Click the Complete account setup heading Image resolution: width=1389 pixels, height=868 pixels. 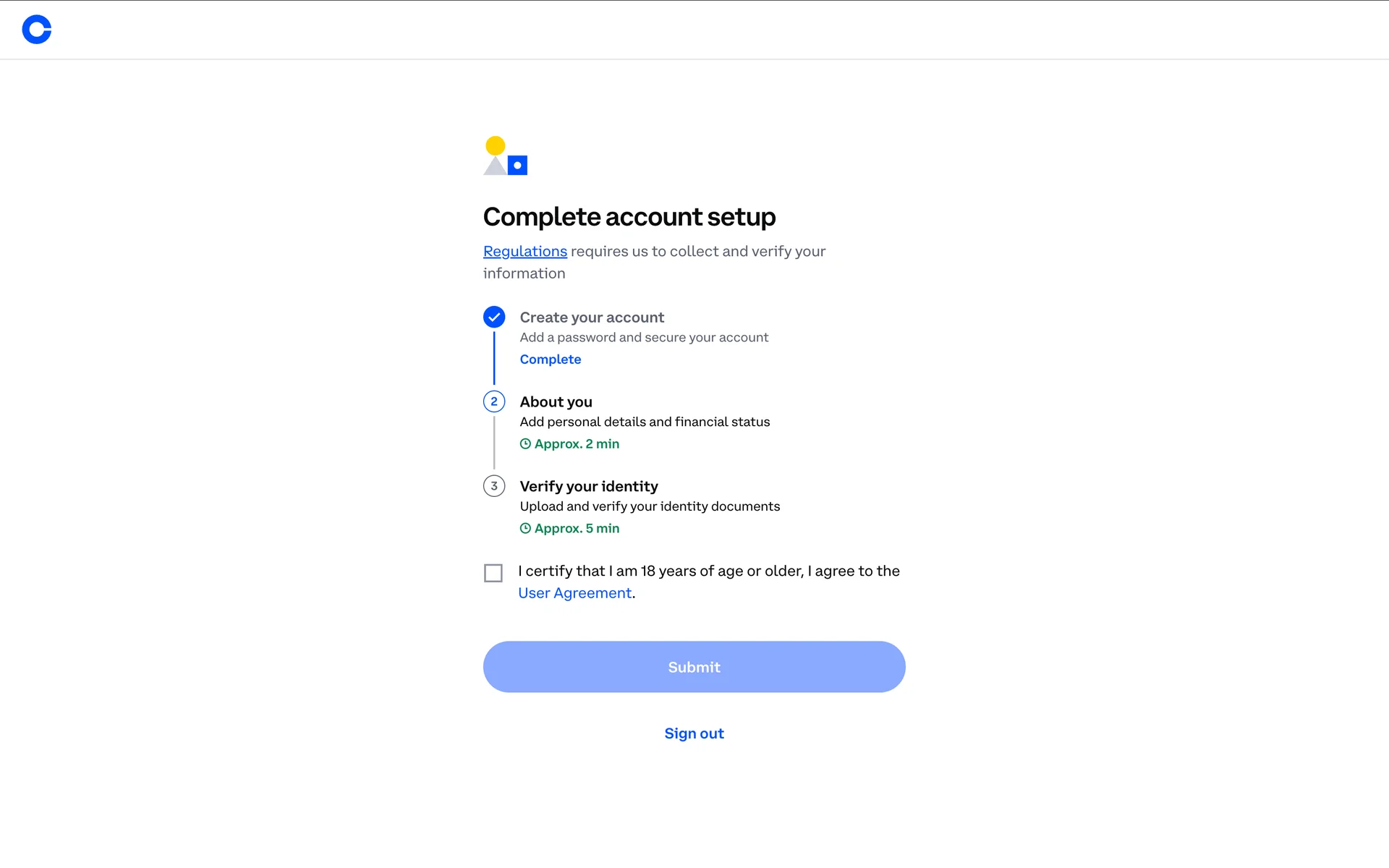pos(629,217)
